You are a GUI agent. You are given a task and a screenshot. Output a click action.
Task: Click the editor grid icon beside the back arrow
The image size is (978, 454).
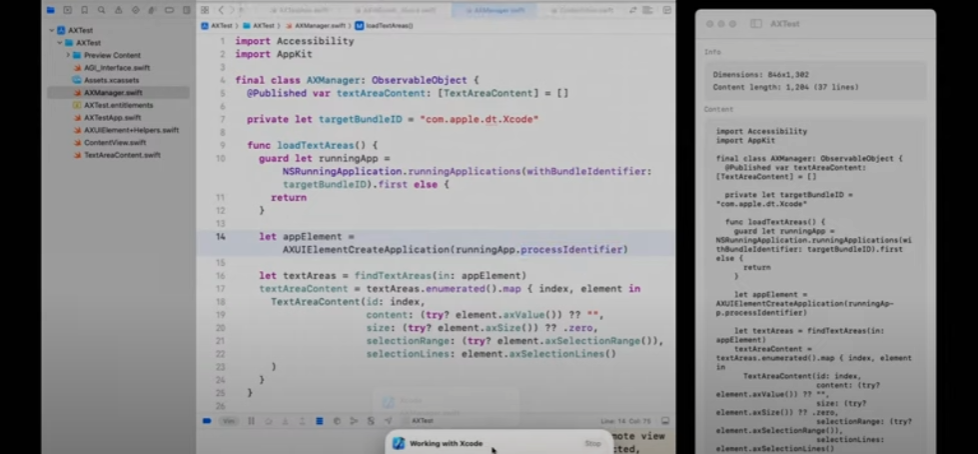click(x=205, y=10)
